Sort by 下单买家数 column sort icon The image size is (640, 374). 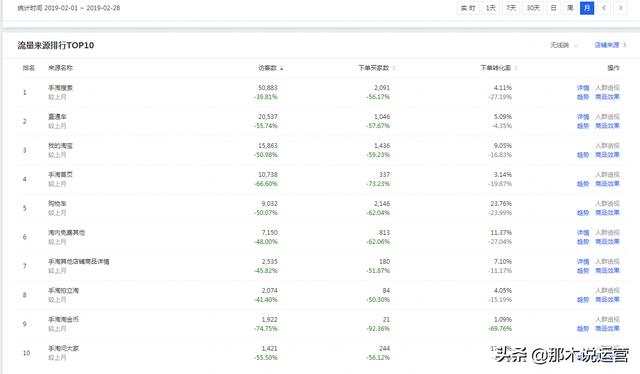click(x=394, y=68)
